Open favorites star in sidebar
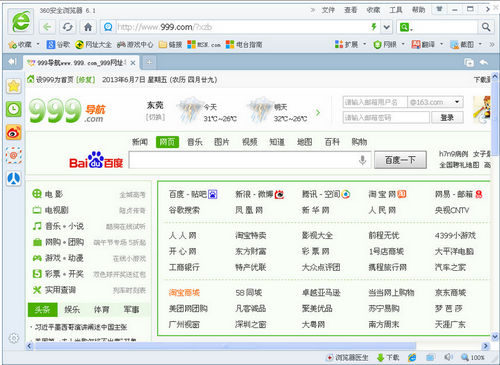 tap(14, 86)
